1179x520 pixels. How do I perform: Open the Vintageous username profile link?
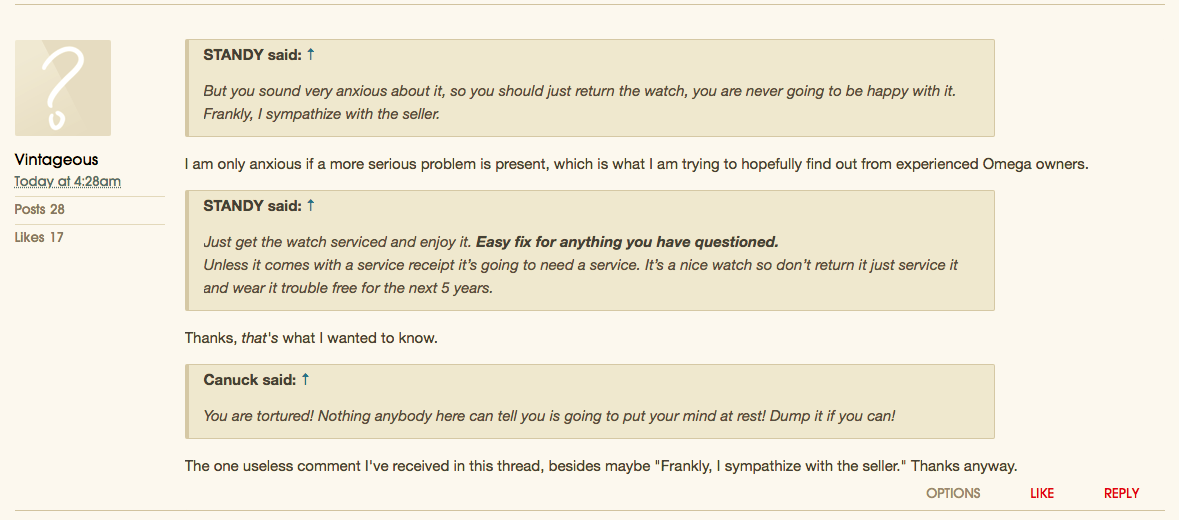57,160
